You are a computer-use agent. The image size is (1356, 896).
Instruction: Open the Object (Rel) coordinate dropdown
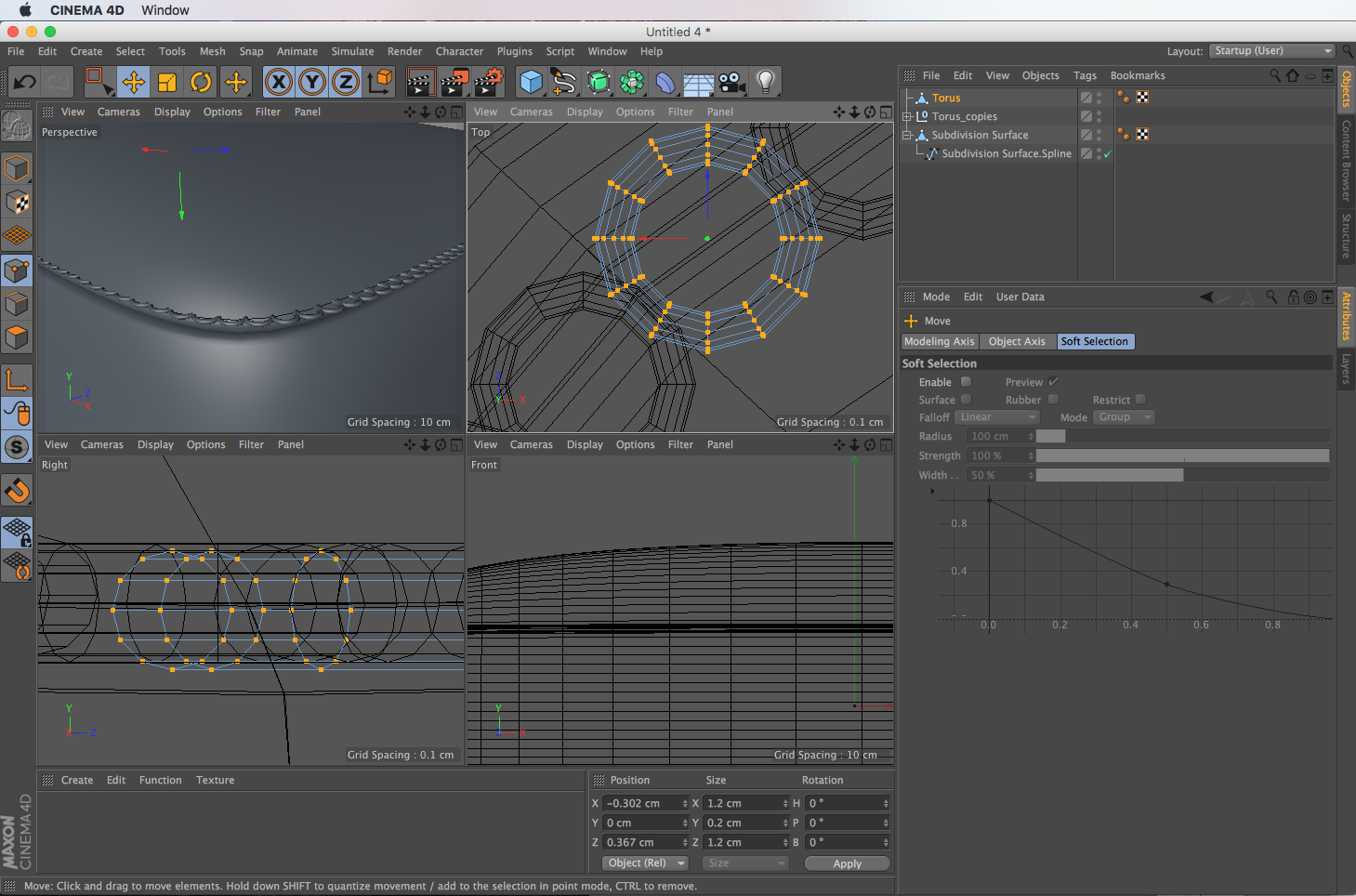tap(645, 863)
